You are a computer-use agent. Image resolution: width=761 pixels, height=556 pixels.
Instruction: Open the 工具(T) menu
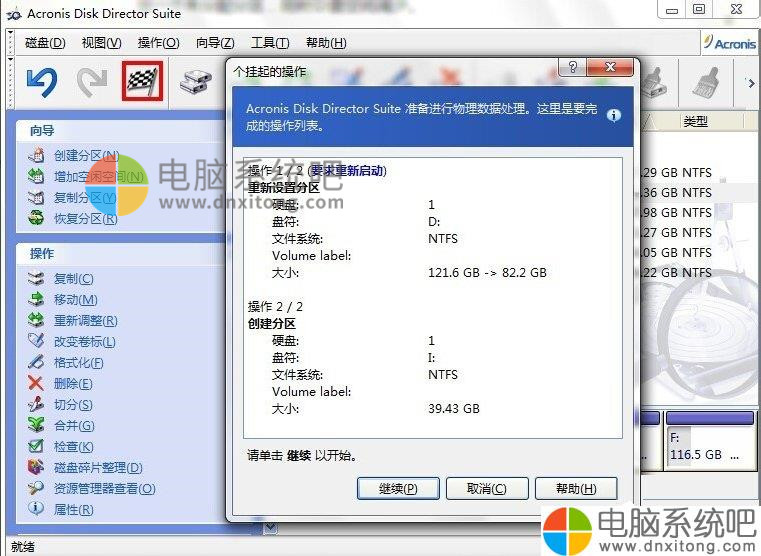pyautogui.click(x=270, y=43)
